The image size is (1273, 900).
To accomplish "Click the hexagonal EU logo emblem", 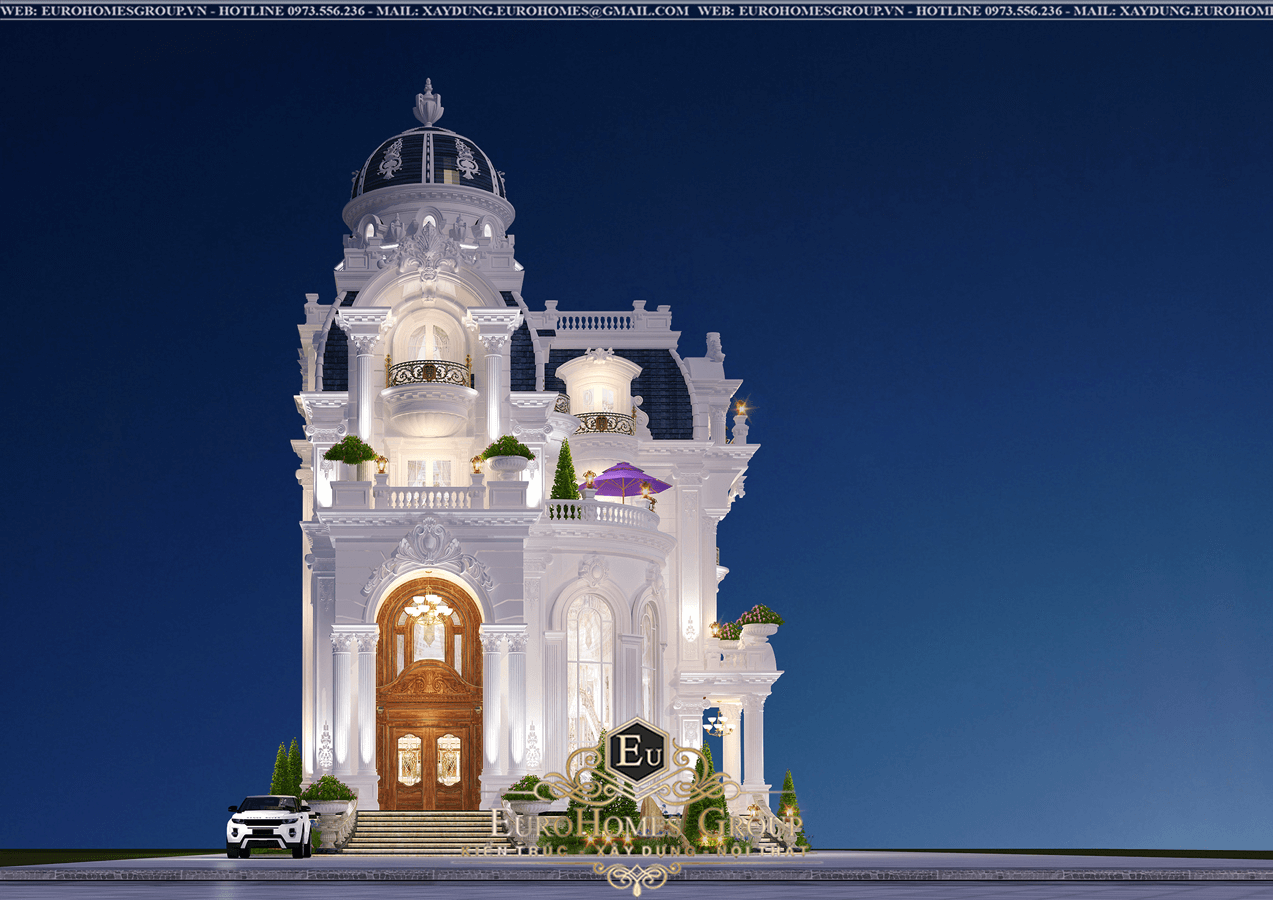I will pos(636,750).
